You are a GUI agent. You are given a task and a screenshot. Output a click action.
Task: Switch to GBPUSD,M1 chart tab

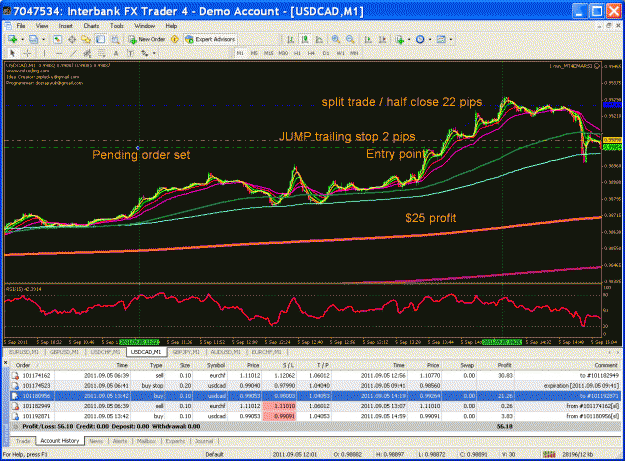(x=64, y=352)
